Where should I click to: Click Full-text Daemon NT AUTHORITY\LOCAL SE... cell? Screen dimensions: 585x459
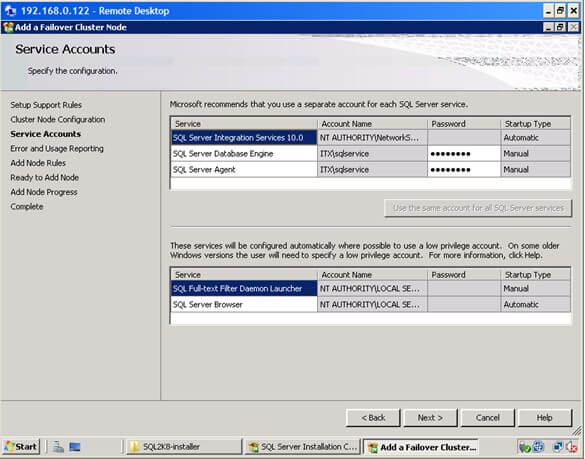coord(372,288)
